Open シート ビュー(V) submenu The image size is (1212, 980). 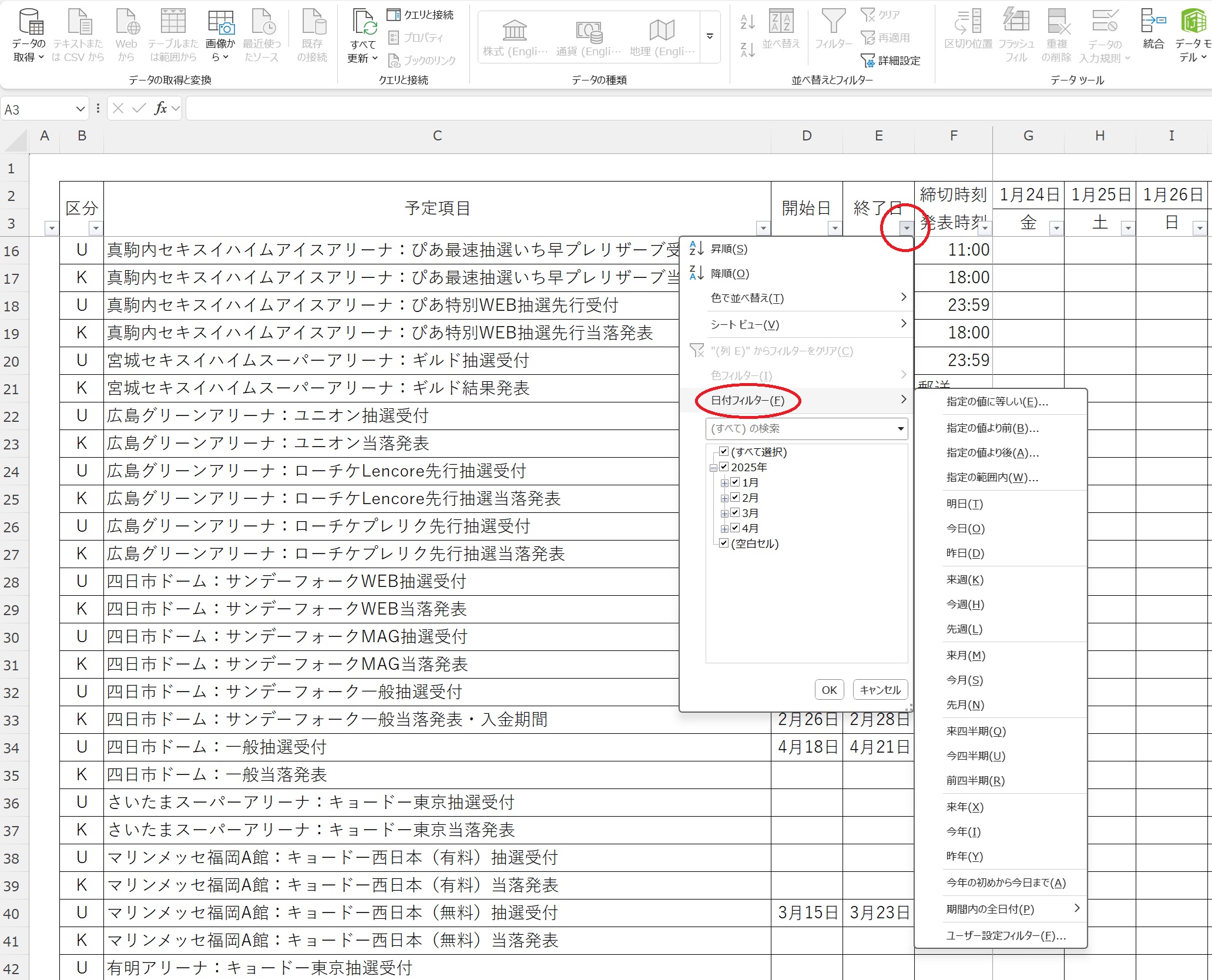796,325
